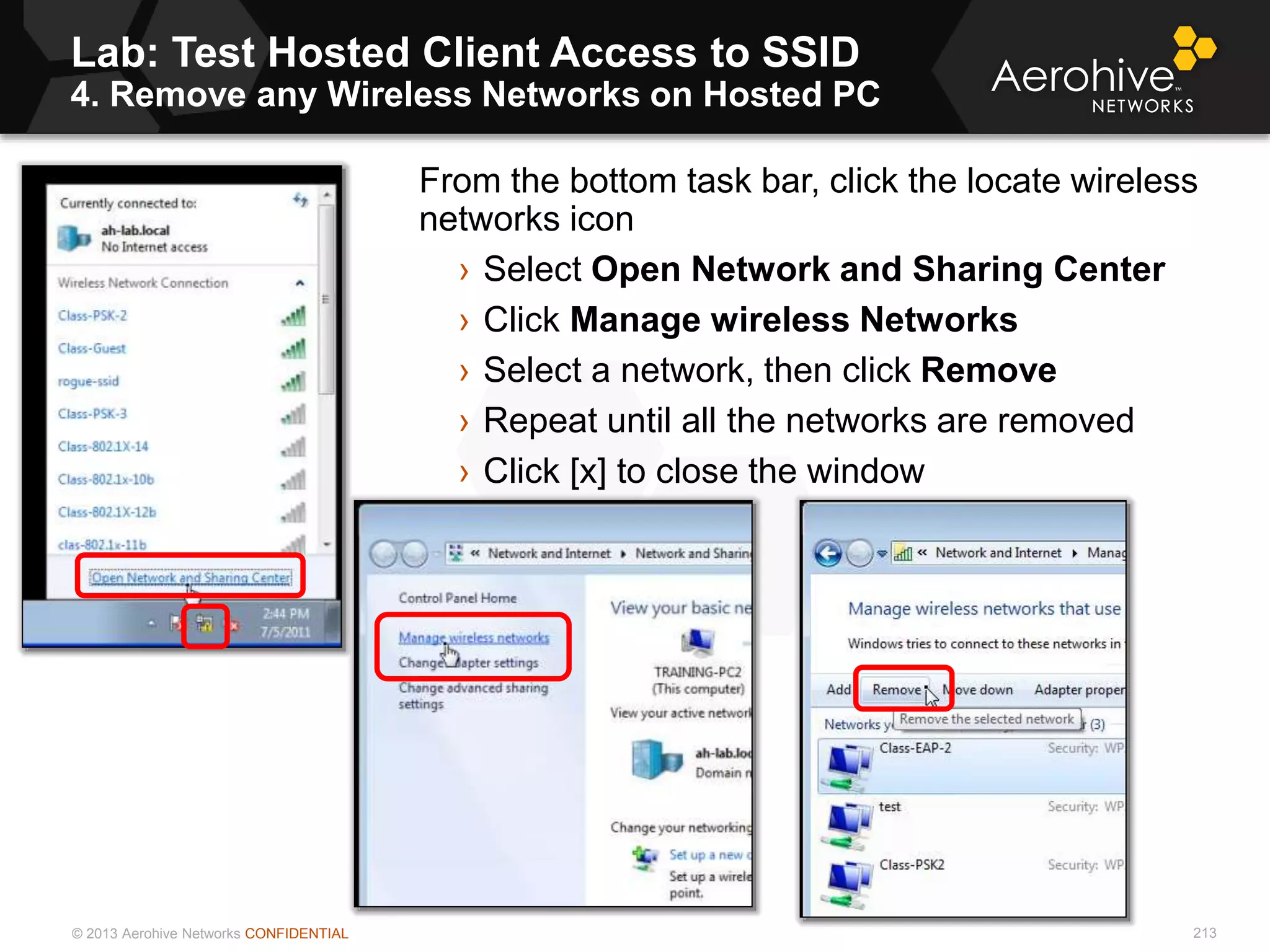This screenshot has height=952, width=1270.
Task: Click the Control Panel breadcrumb icon in Sharing window
Action: point(456,553)
